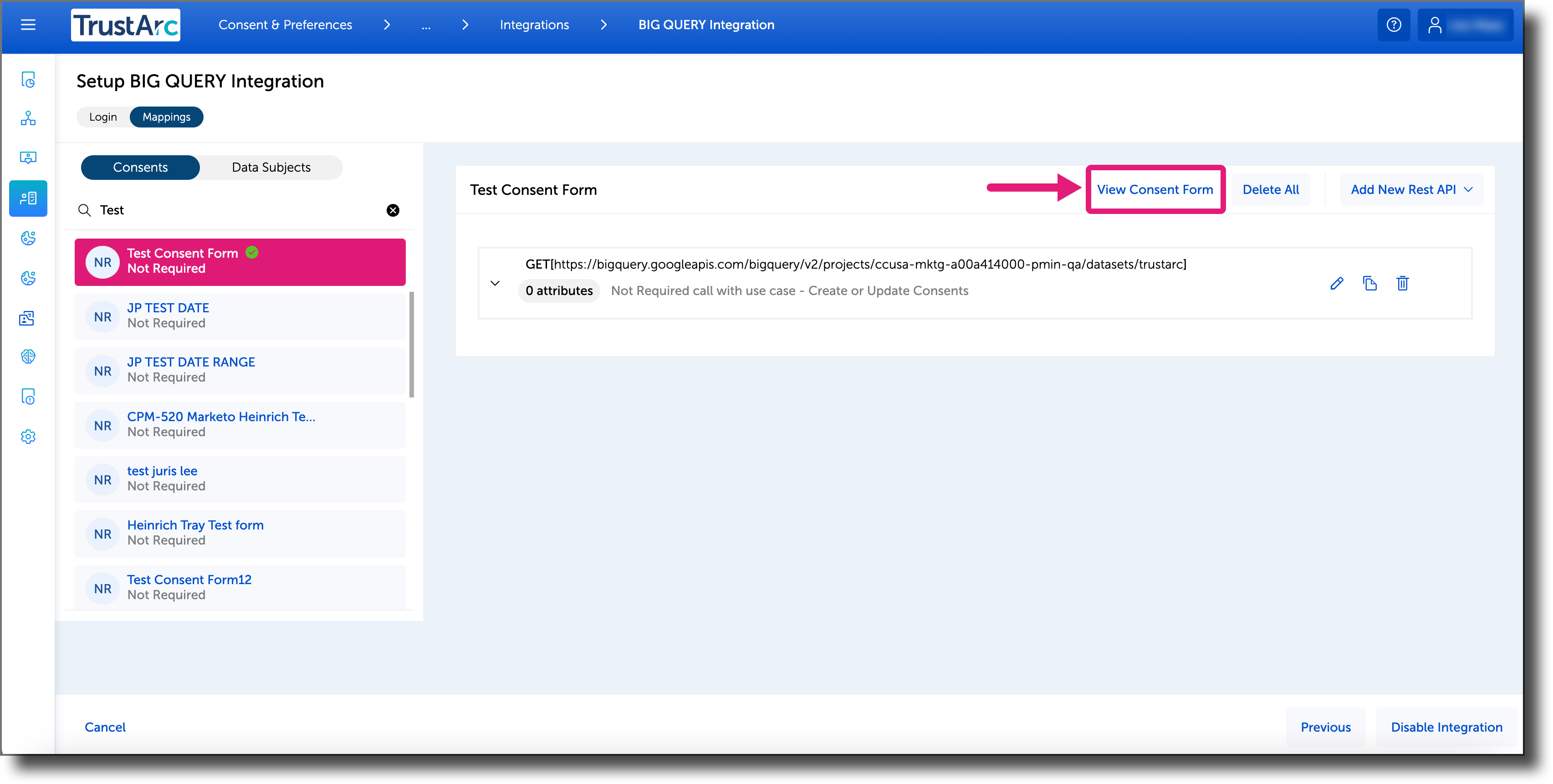
Task: Click NR avatar of test juris lee
Action: point(102,480)
